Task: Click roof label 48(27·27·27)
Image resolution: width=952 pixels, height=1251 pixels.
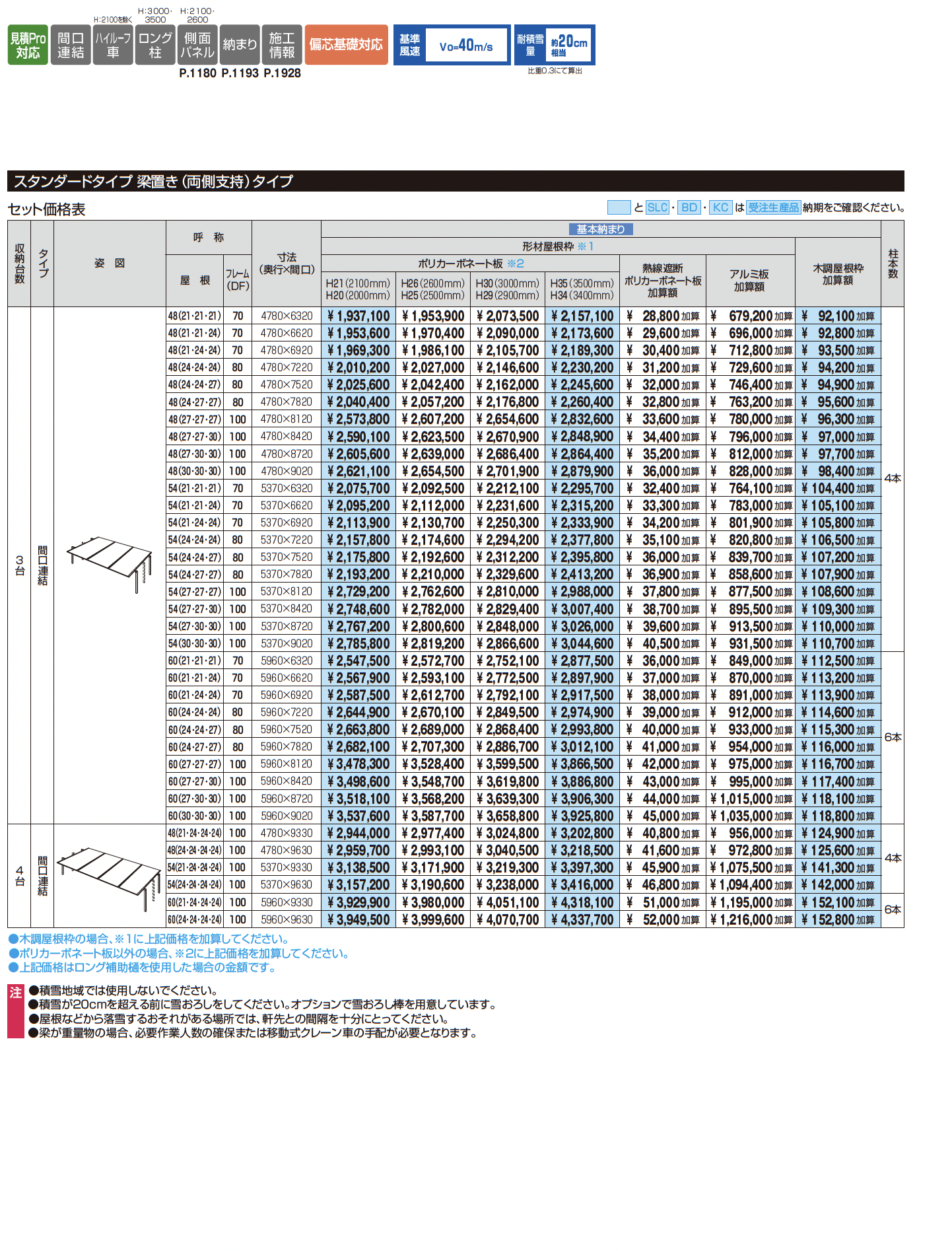Action: coord(194,419)
